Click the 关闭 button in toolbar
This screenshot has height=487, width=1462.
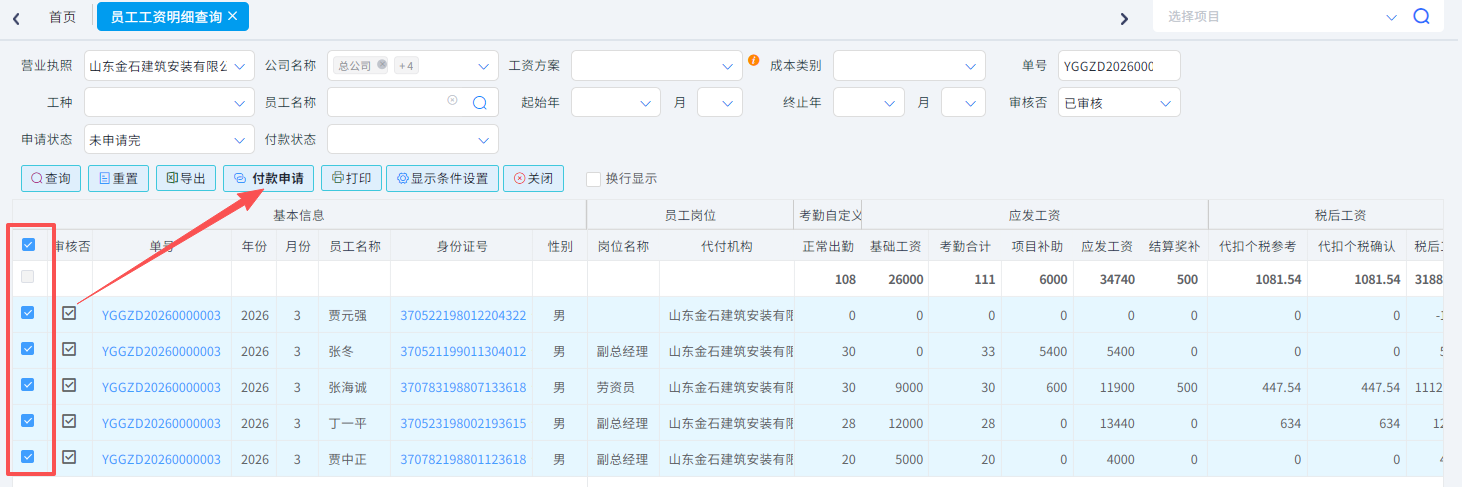coord(533,178)
